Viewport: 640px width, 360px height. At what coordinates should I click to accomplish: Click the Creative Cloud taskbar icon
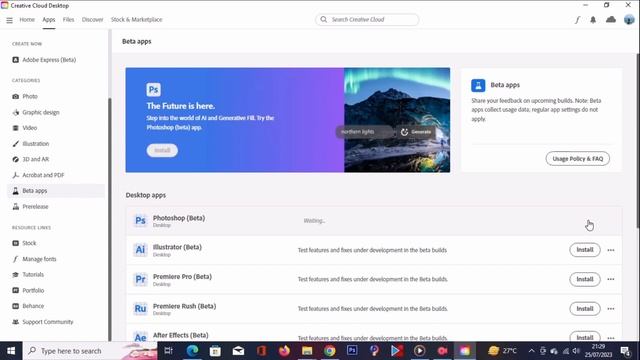465,351
